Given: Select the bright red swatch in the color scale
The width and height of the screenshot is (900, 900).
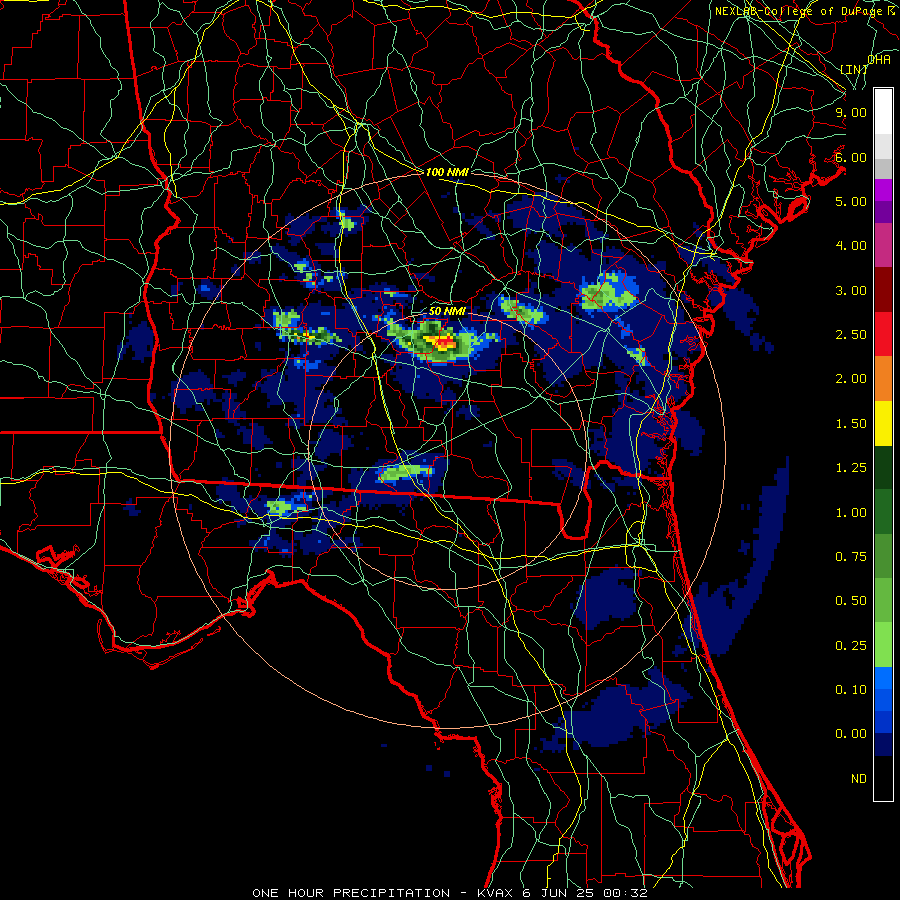Looking at the screenshot, I should [x=883, y=334].
